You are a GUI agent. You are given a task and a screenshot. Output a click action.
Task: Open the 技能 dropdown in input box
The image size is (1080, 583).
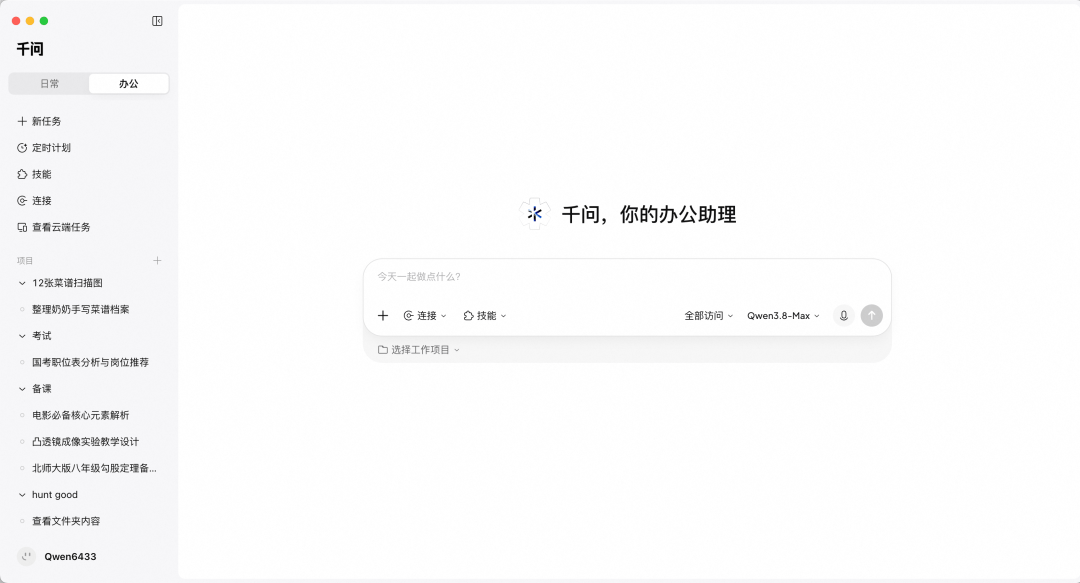point(485,316)
